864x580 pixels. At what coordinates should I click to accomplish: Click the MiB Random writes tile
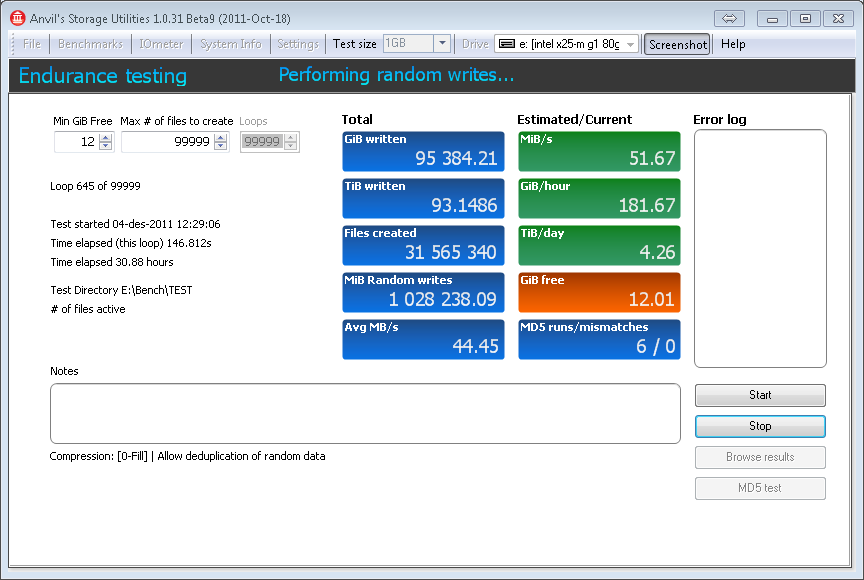click(423, 292)
